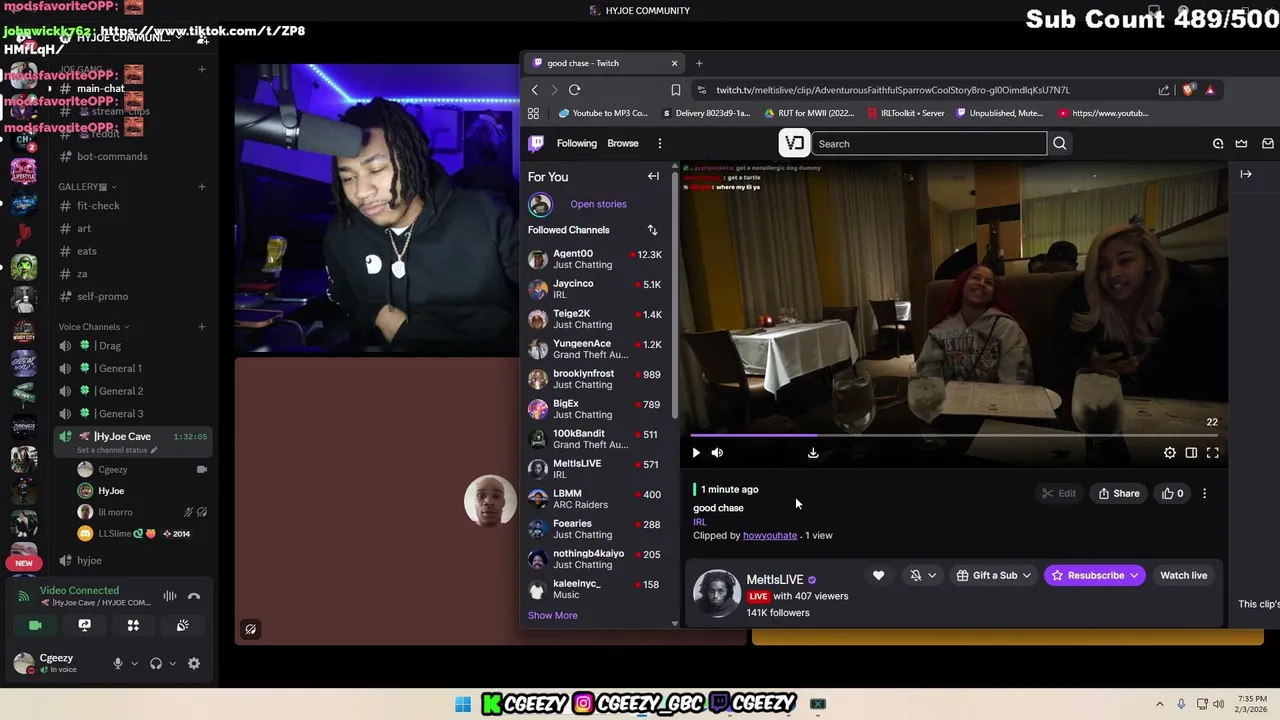Unfollow MeltIsLIVE with heart button
Screen dimensions: 1280x720
[x=878, y=575]
